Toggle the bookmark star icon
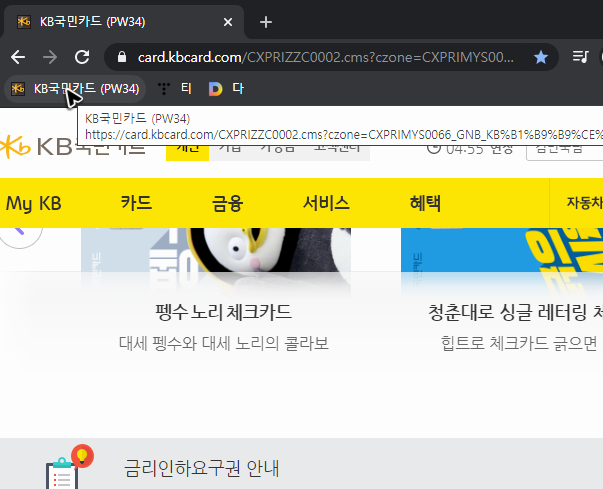The height and width of the screenshot is (489, 603). pos(541,57)
